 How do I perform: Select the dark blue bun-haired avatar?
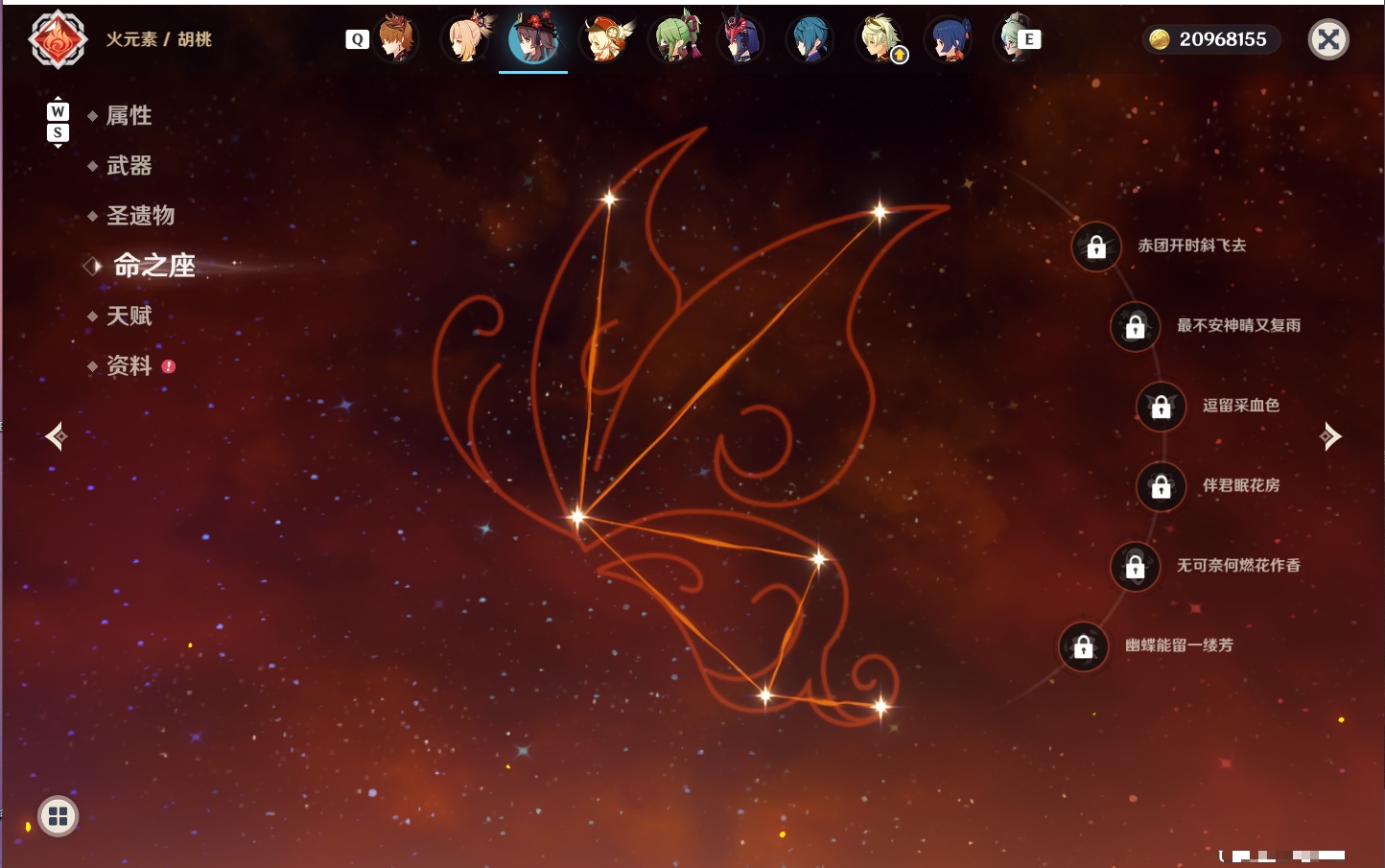pos(949,39)
